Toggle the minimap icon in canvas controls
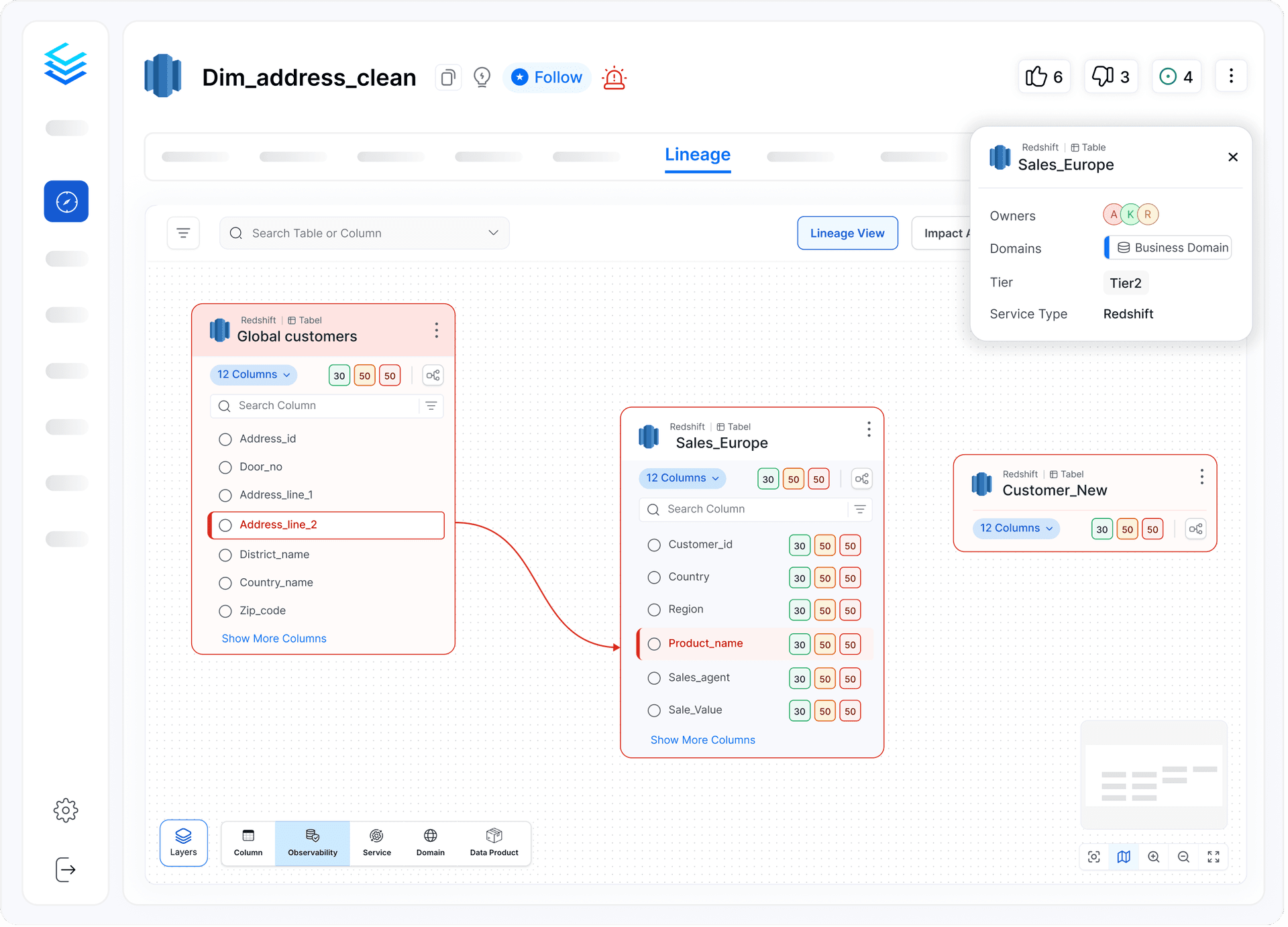This screenshot has height=927, width=1288. (1124, 857)
